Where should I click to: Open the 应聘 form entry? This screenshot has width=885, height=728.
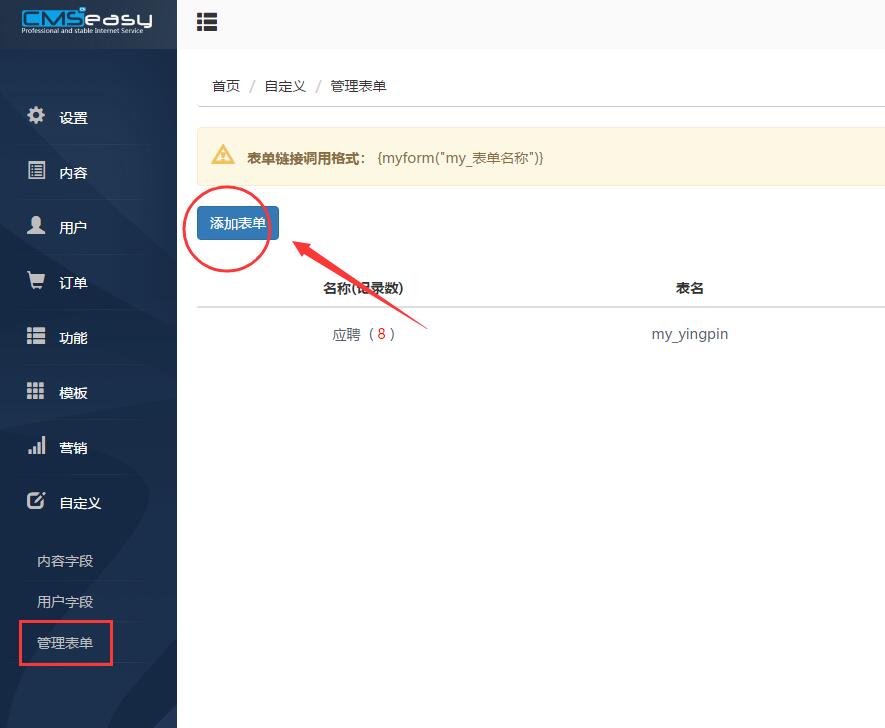346,335
